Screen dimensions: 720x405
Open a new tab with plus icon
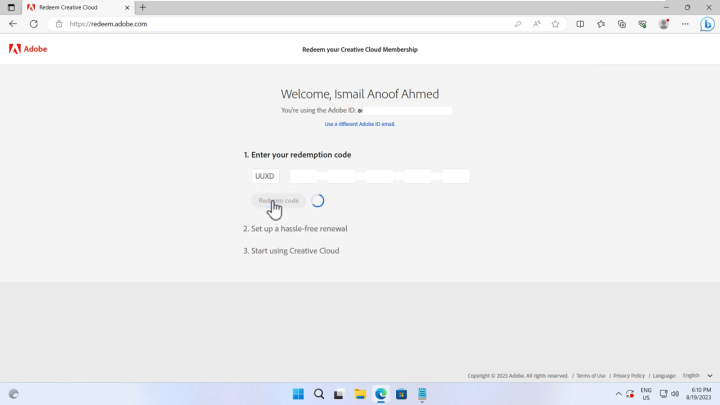142,7
